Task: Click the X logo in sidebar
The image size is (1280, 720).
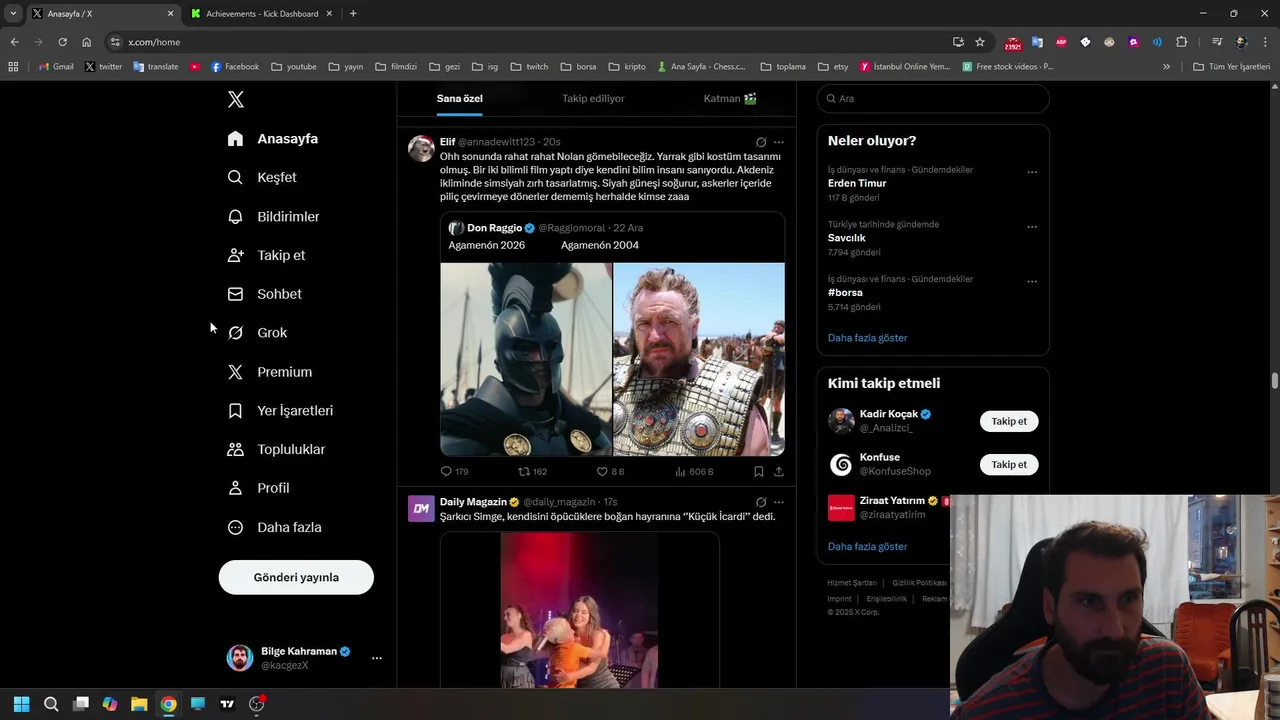Action: point(235,99)
